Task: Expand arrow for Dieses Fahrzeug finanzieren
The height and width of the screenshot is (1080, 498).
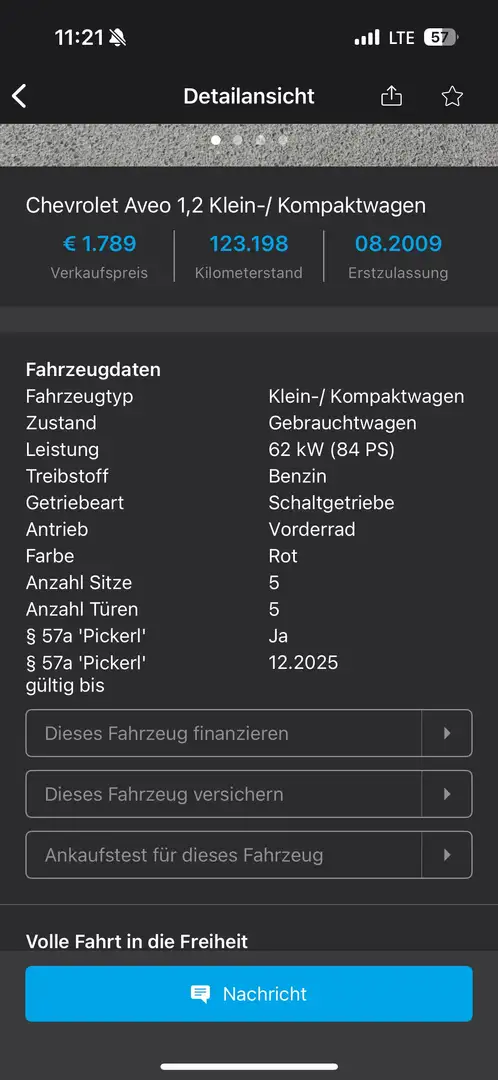Action: coord(447,733)
